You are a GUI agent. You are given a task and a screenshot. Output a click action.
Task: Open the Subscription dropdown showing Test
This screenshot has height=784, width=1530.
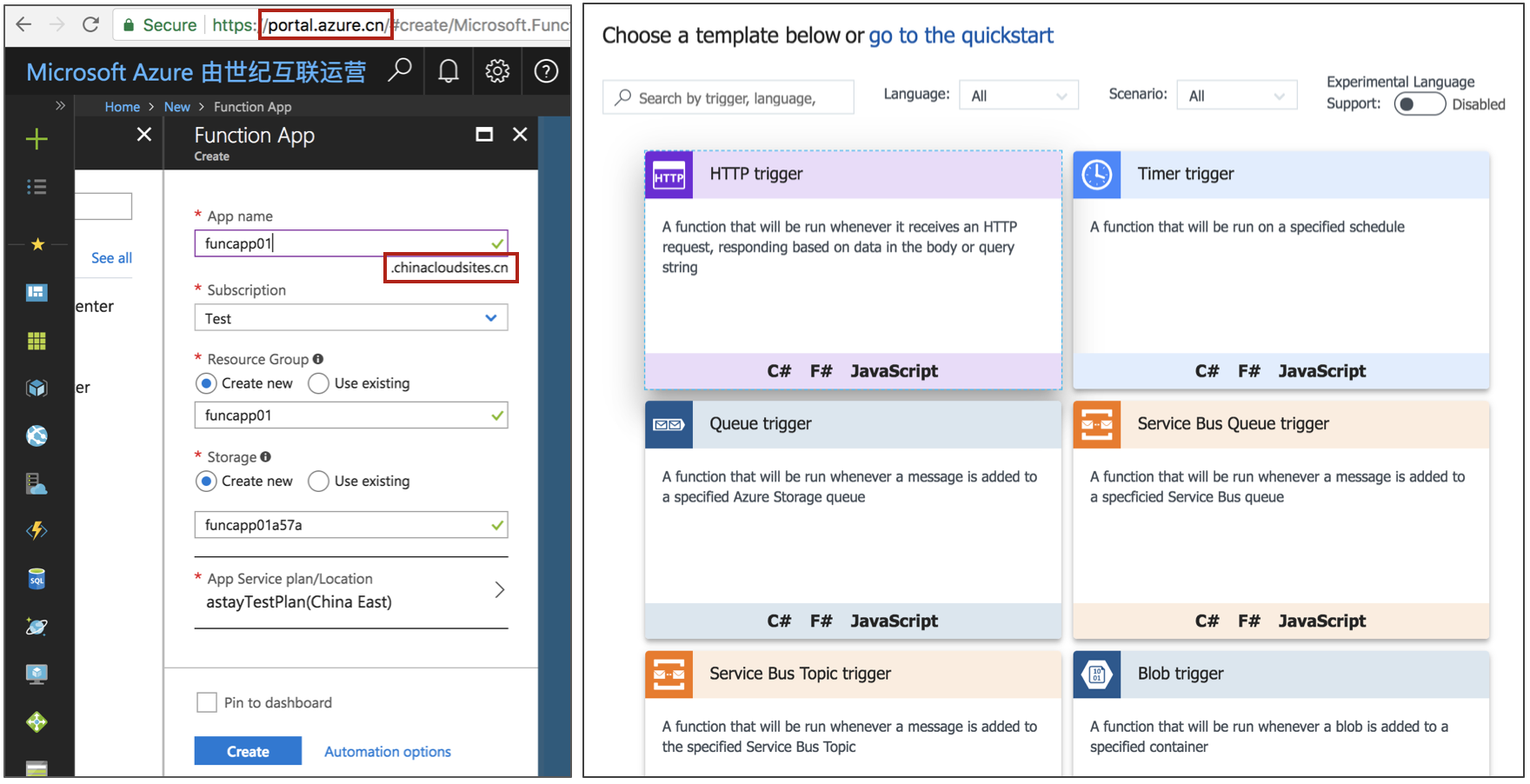point(350,318)
